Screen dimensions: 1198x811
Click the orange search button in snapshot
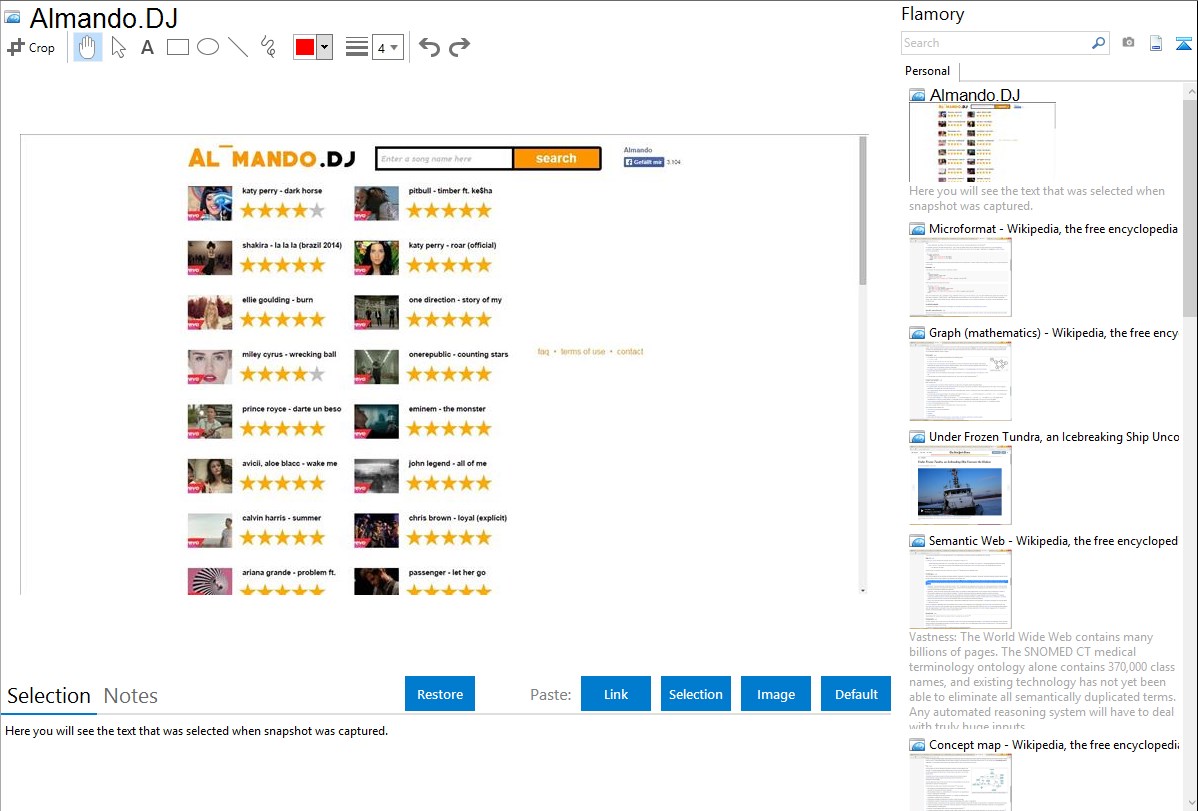click(556, 158)
